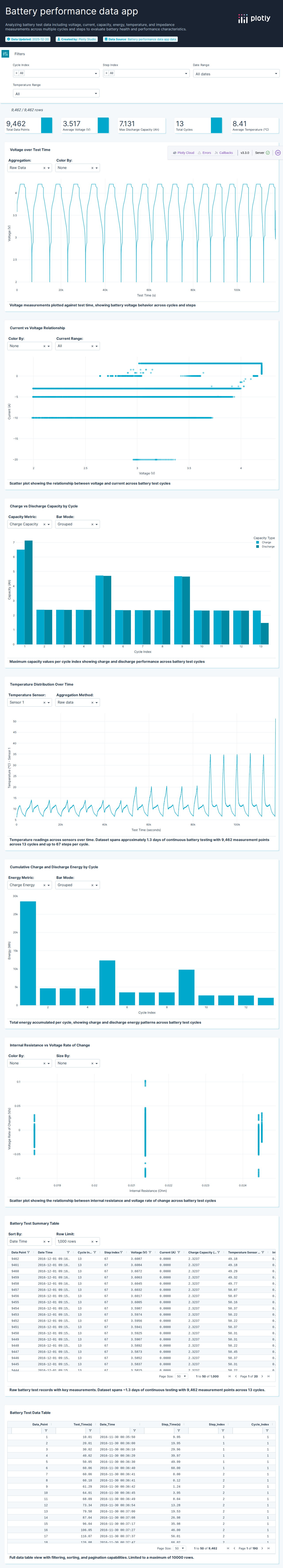Open the round debug menu toggle icon

click(x=277, y=153)
